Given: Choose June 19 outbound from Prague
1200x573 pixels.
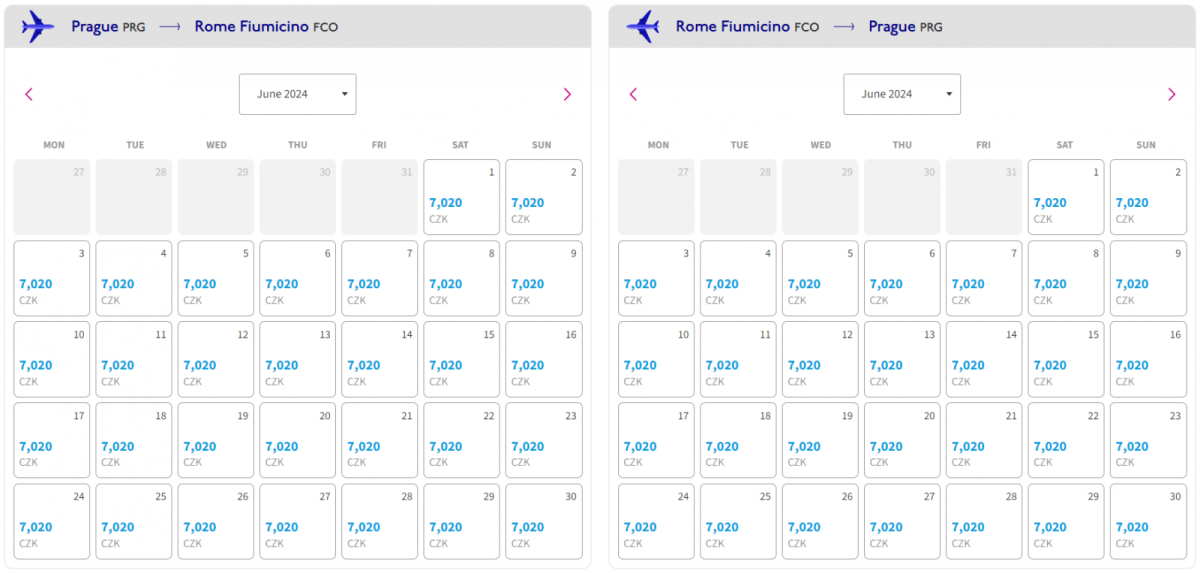Looking at the screenshot, I should (215, 440).
